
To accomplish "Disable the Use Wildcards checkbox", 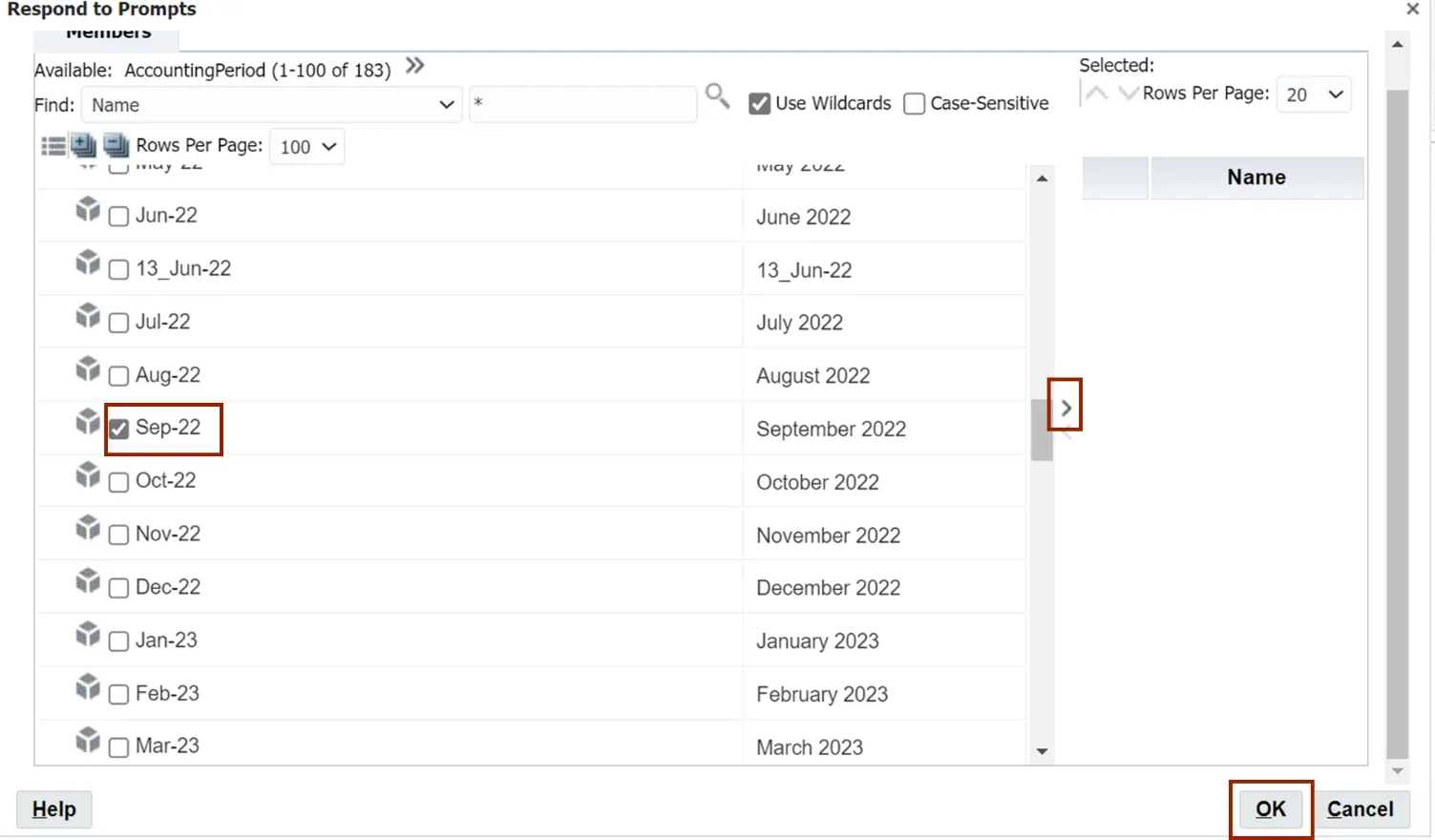I will coord(760,103).
